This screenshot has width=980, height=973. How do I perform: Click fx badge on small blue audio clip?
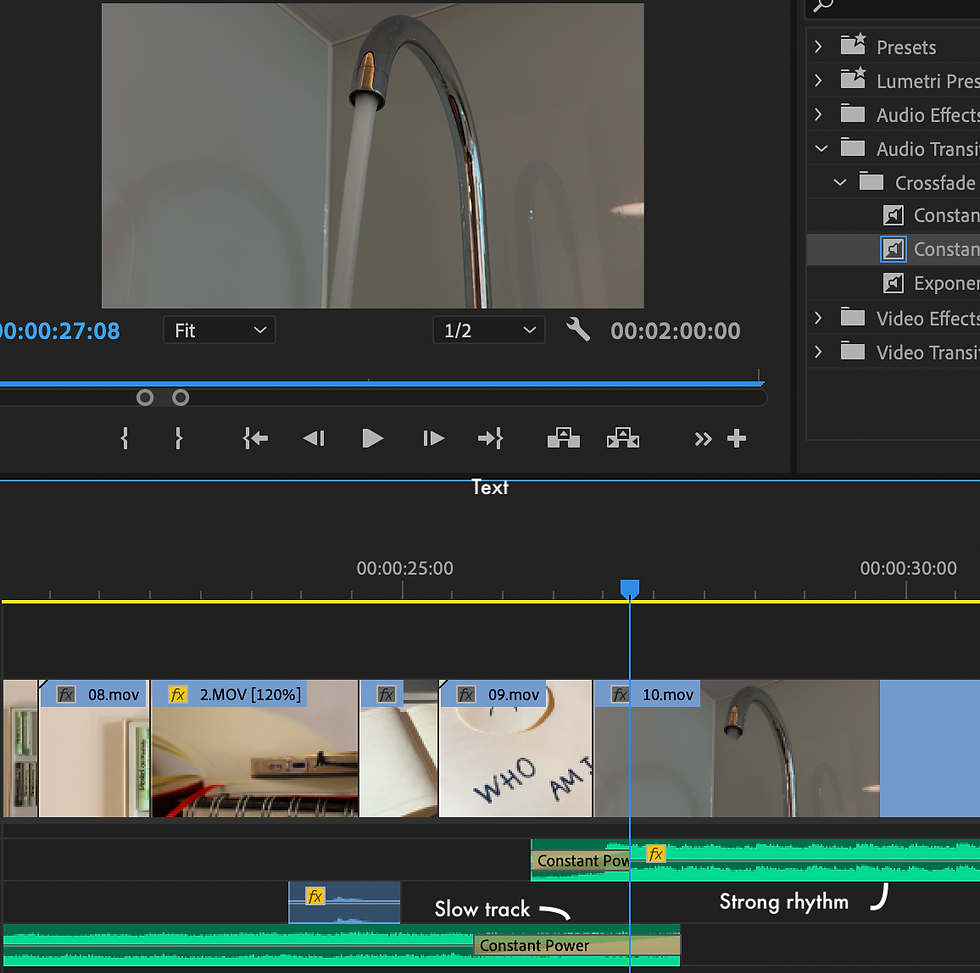[315, 896]
